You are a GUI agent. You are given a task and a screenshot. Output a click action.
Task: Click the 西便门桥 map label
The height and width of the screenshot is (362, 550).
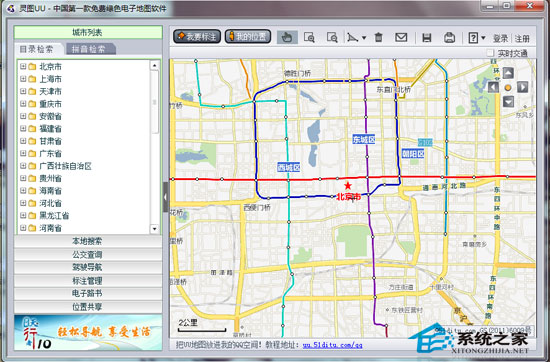[257, 207]
